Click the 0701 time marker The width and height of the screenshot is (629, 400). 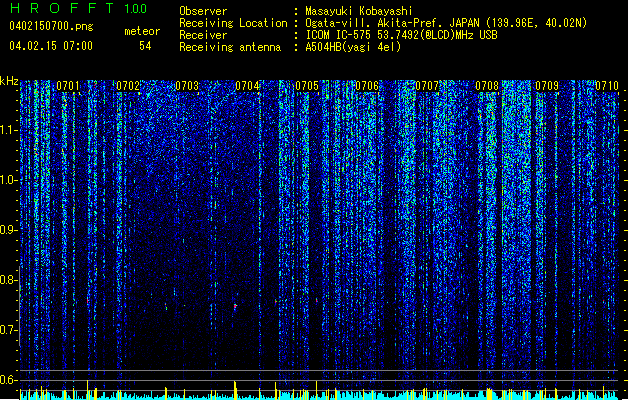pyautogui.click(x=68, y=86)
